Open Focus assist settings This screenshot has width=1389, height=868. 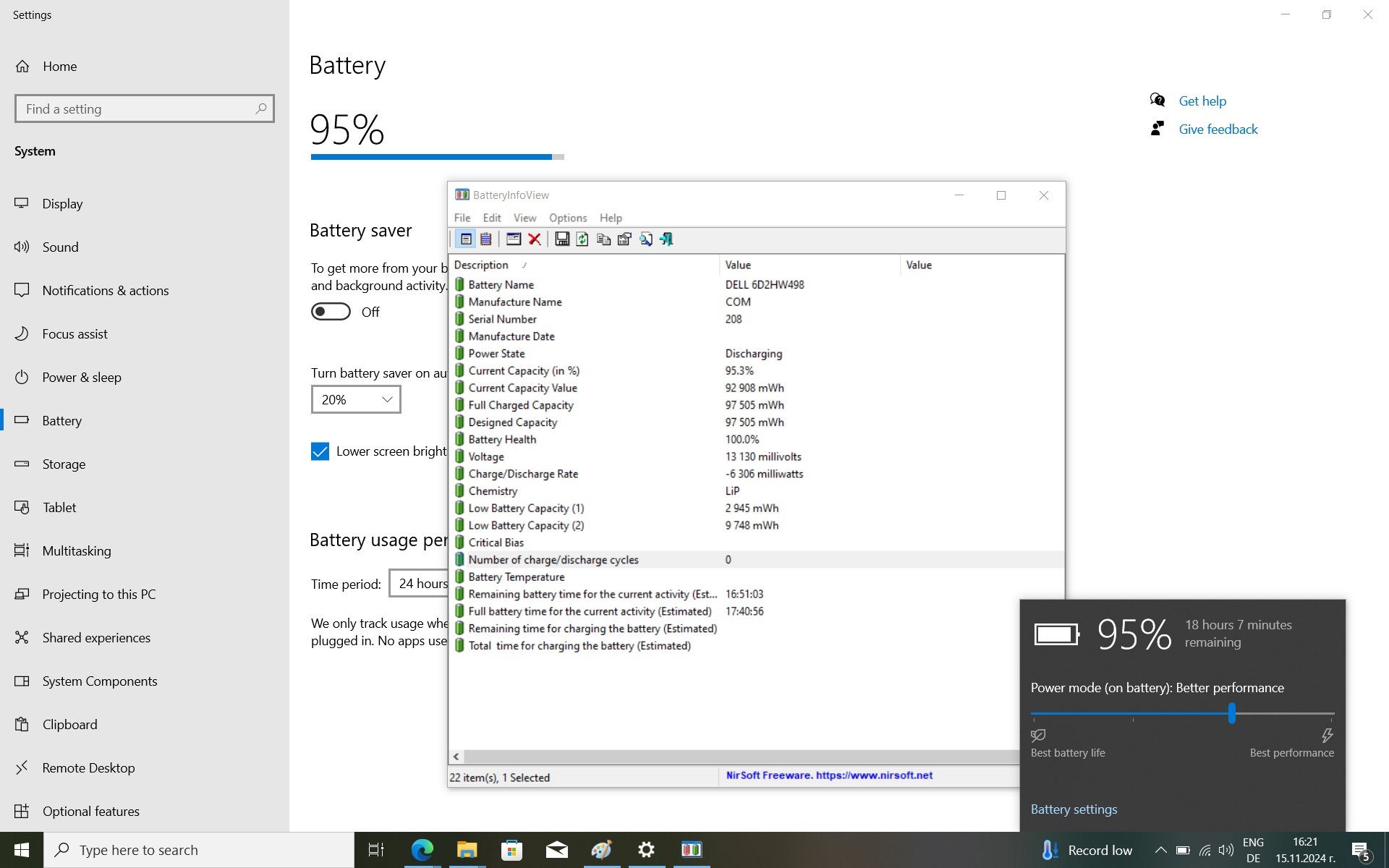(x=145, y=334)
